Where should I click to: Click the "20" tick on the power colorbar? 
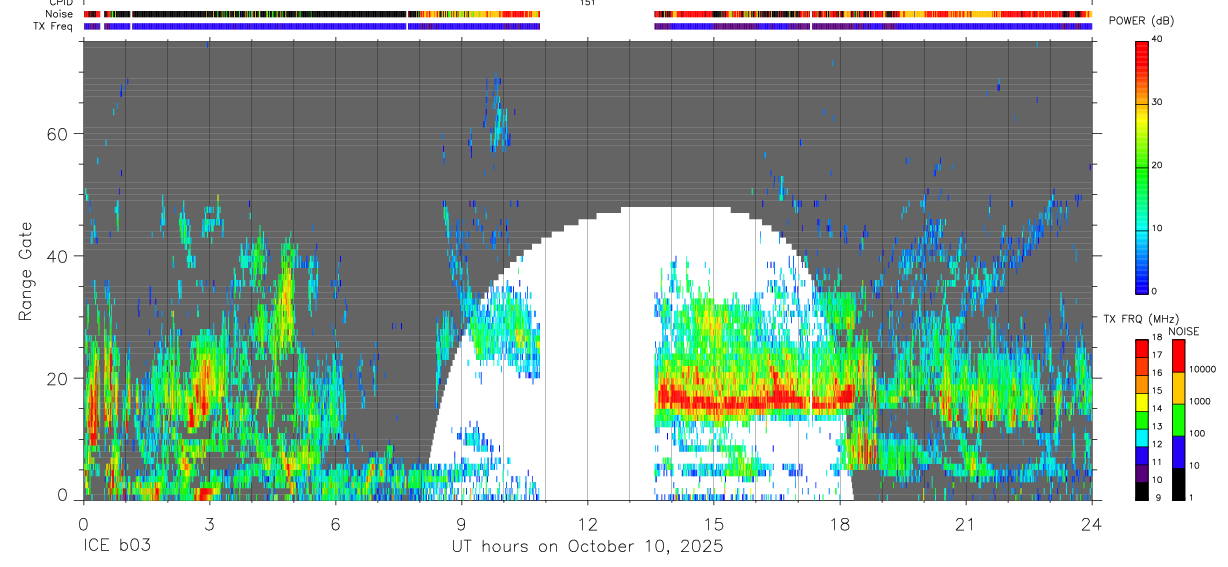(1157, 166)
